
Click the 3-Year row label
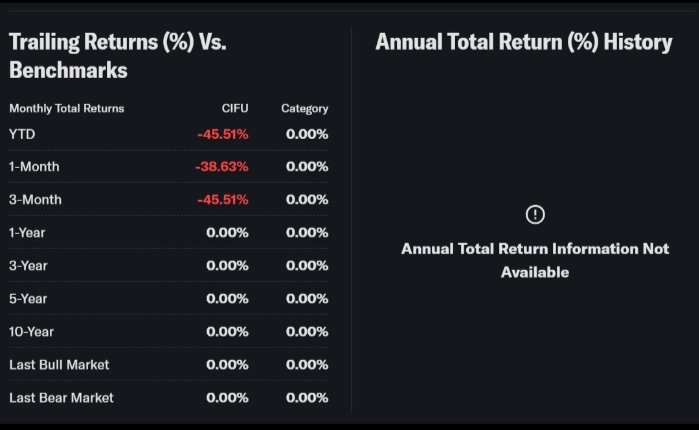28,266
